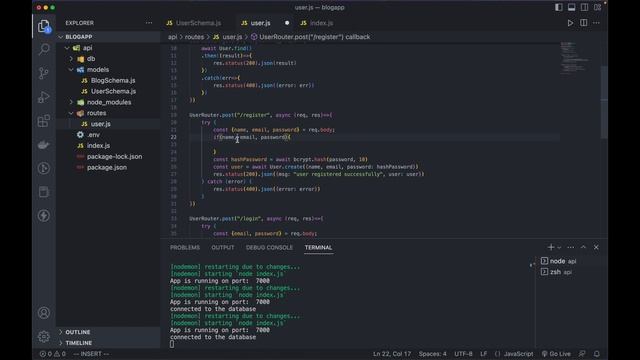Open the .env file
Image resolution: width=640 pixels, height=360 pixels.
pos(108,135)
